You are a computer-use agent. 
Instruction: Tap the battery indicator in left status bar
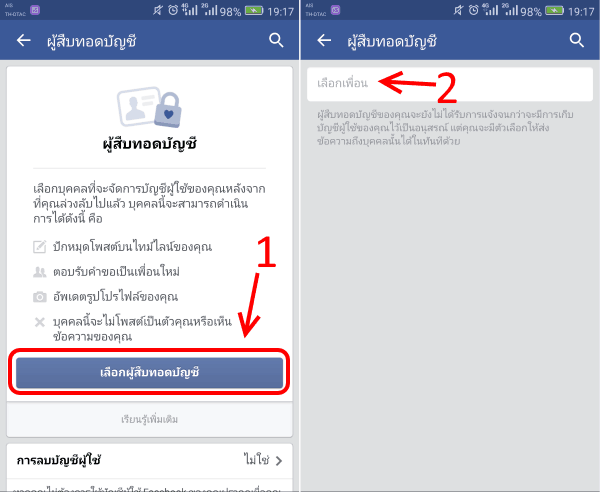pyautogui.click(x=254, y=11)
